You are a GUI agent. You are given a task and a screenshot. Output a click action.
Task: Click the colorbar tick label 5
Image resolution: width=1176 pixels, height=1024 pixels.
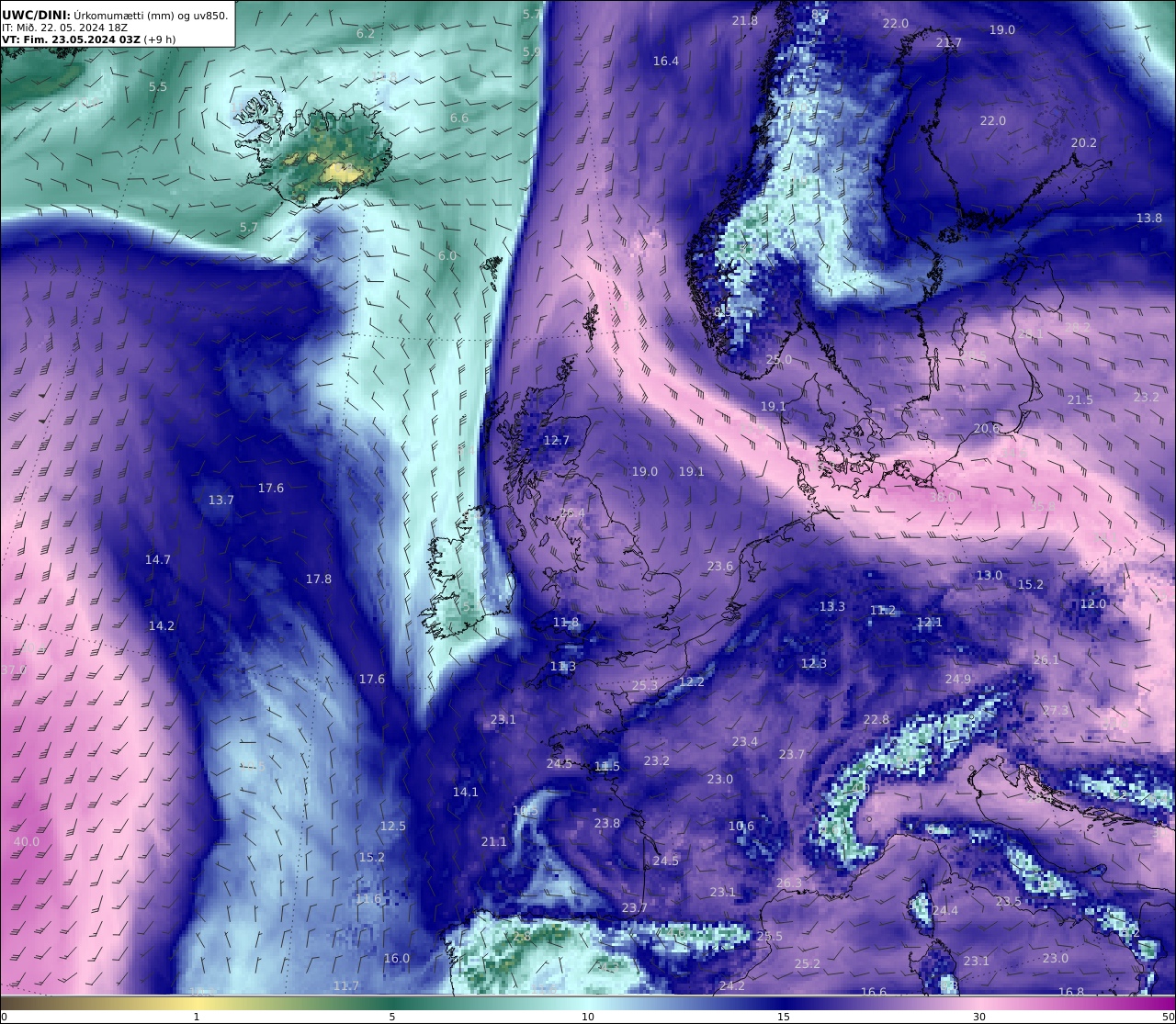coord(392,1017)
